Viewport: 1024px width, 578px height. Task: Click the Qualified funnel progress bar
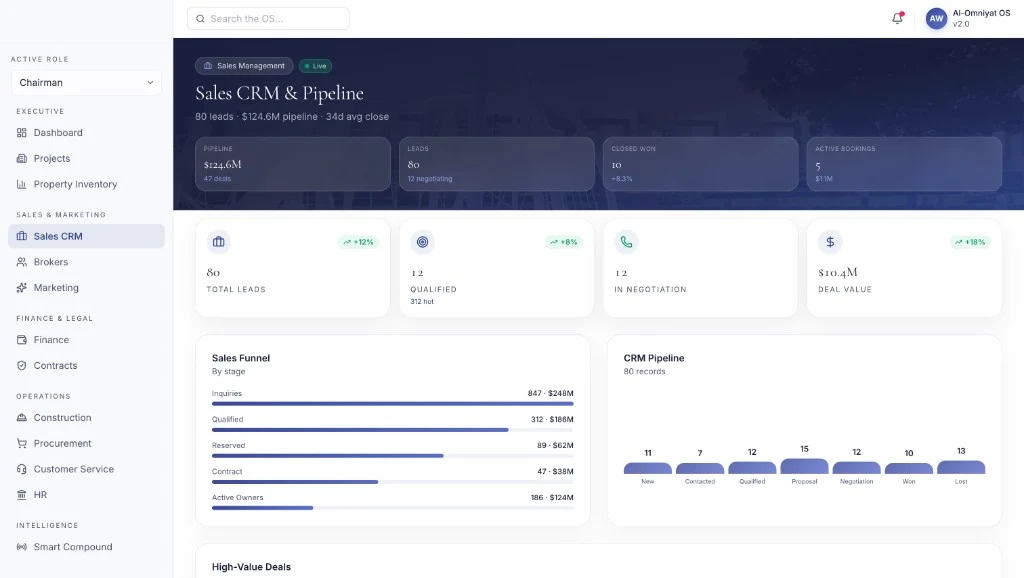[392, 430]
